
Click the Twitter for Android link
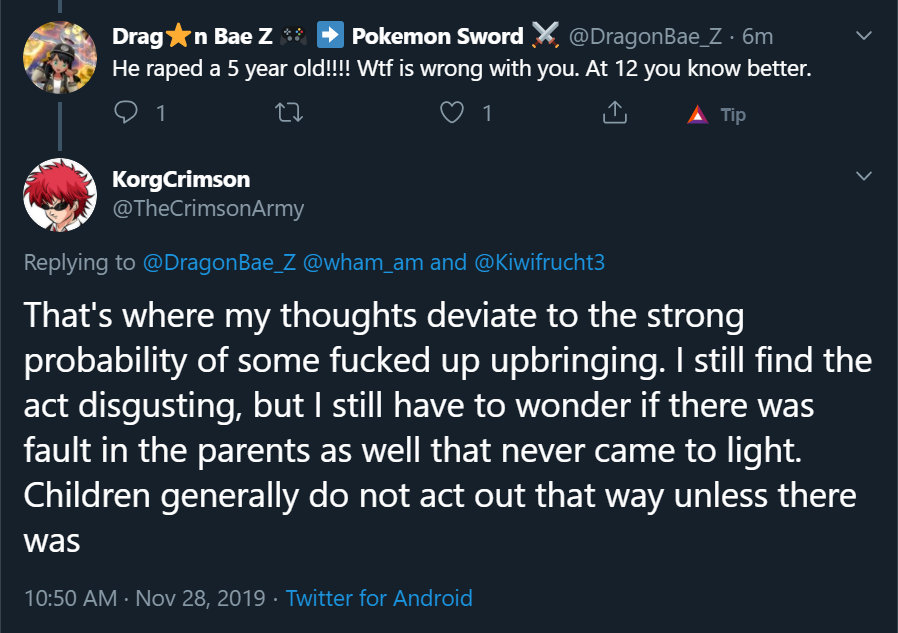click(379, 598)
